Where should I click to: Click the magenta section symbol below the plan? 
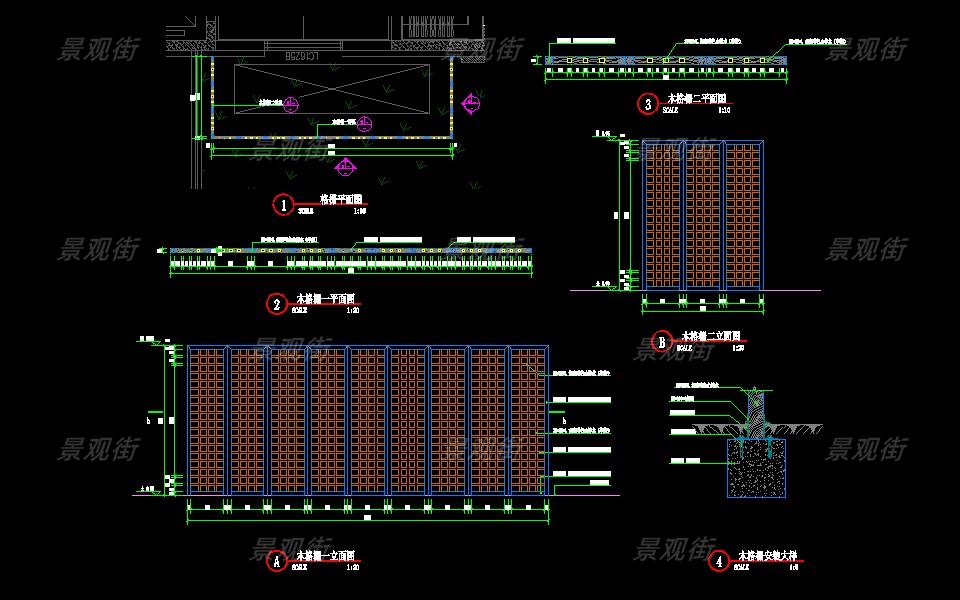pos(344,167)
